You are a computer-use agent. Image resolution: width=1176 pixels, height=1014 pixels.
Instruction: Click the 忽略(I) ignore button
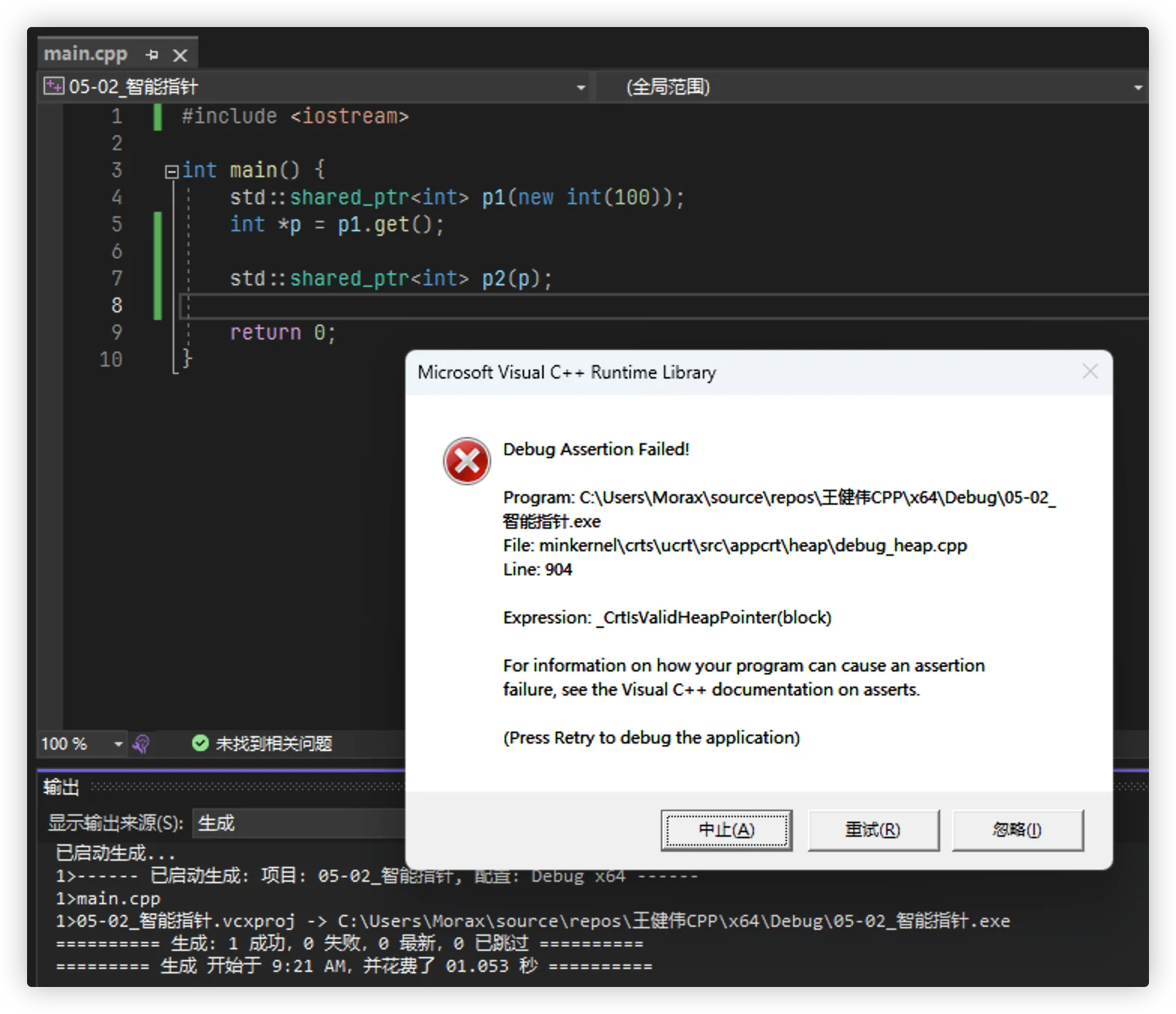tap(1018, 830)
